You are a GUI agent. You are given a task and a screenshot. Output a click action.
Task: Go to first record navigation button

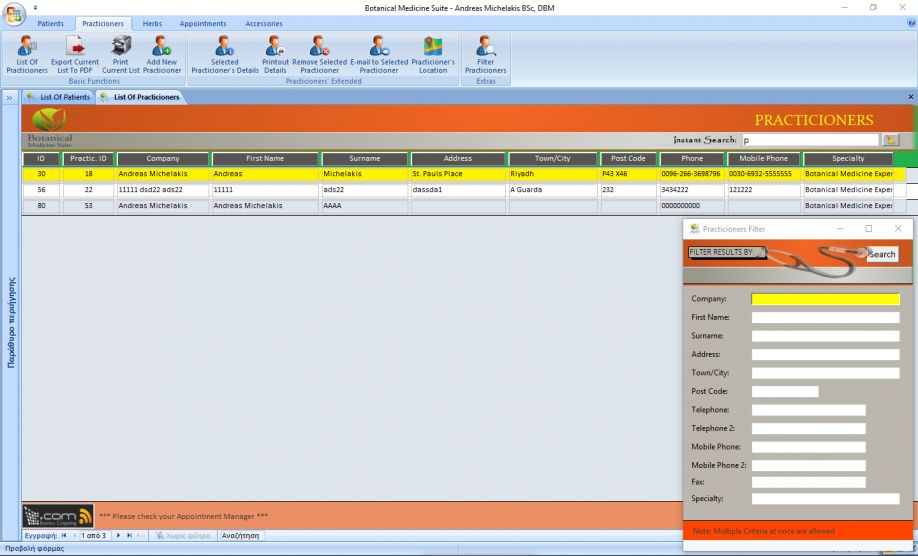[x=64, y=536]
